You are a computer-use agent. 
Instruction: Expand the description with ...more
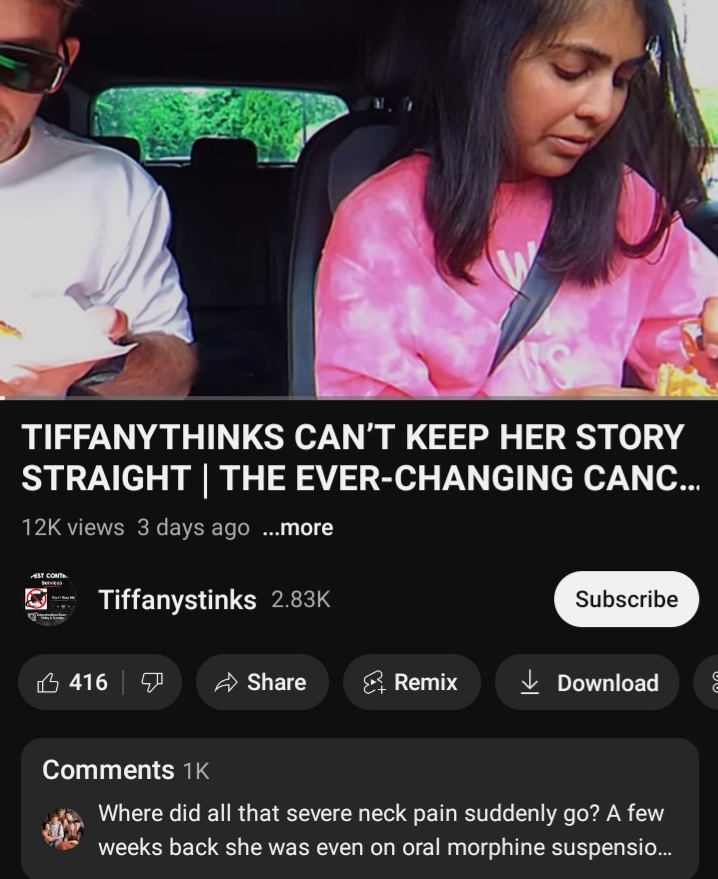[298, 528]
